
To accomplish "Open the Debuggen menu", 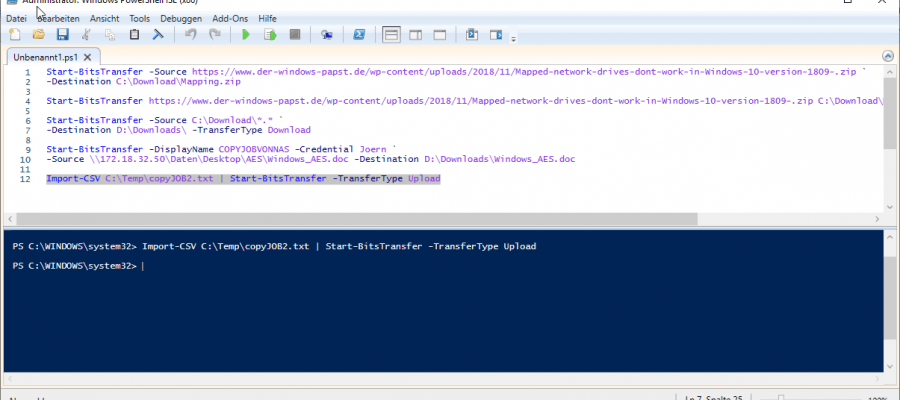I will (x=179, y=18).
